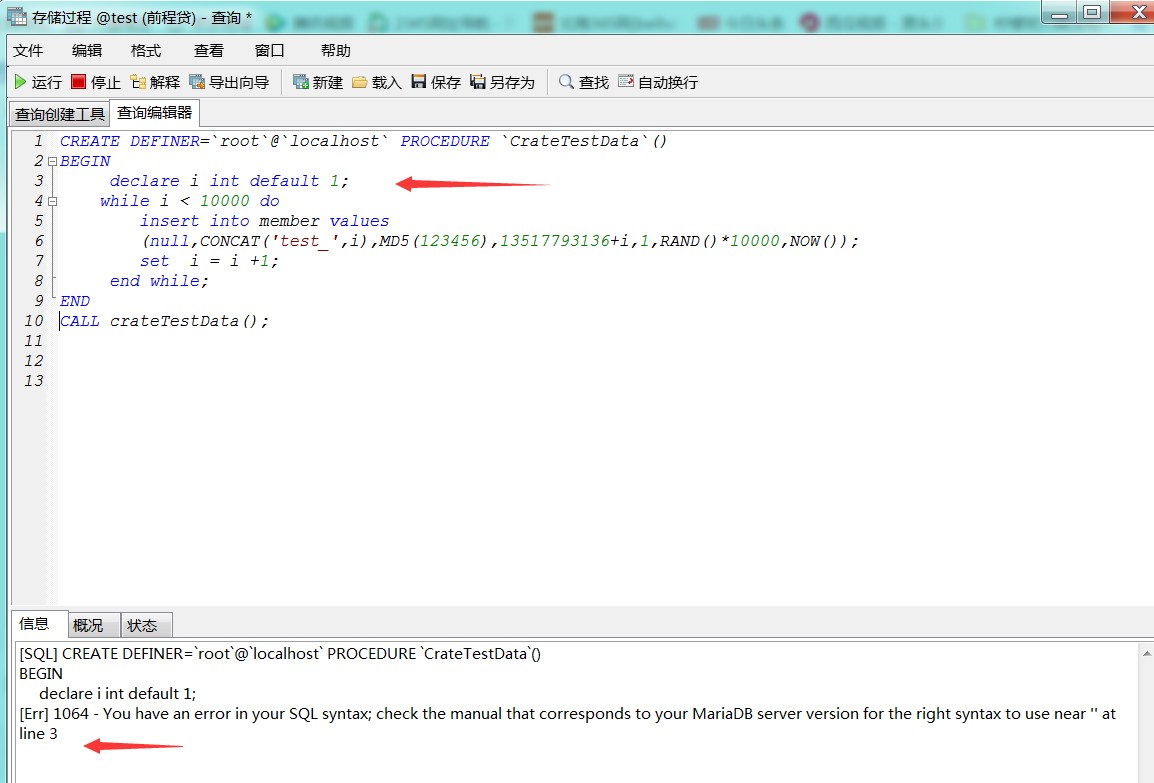
Task: Switch to the 概况 (Profile) tab
Action: coord(88,625)
